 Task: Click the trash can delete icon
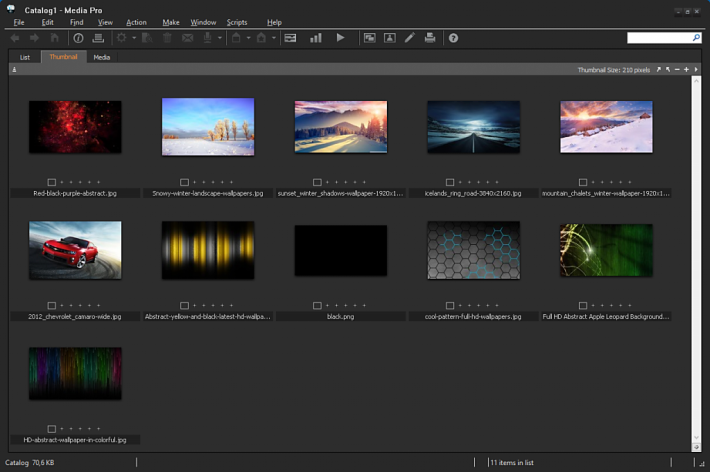point(167,38)
